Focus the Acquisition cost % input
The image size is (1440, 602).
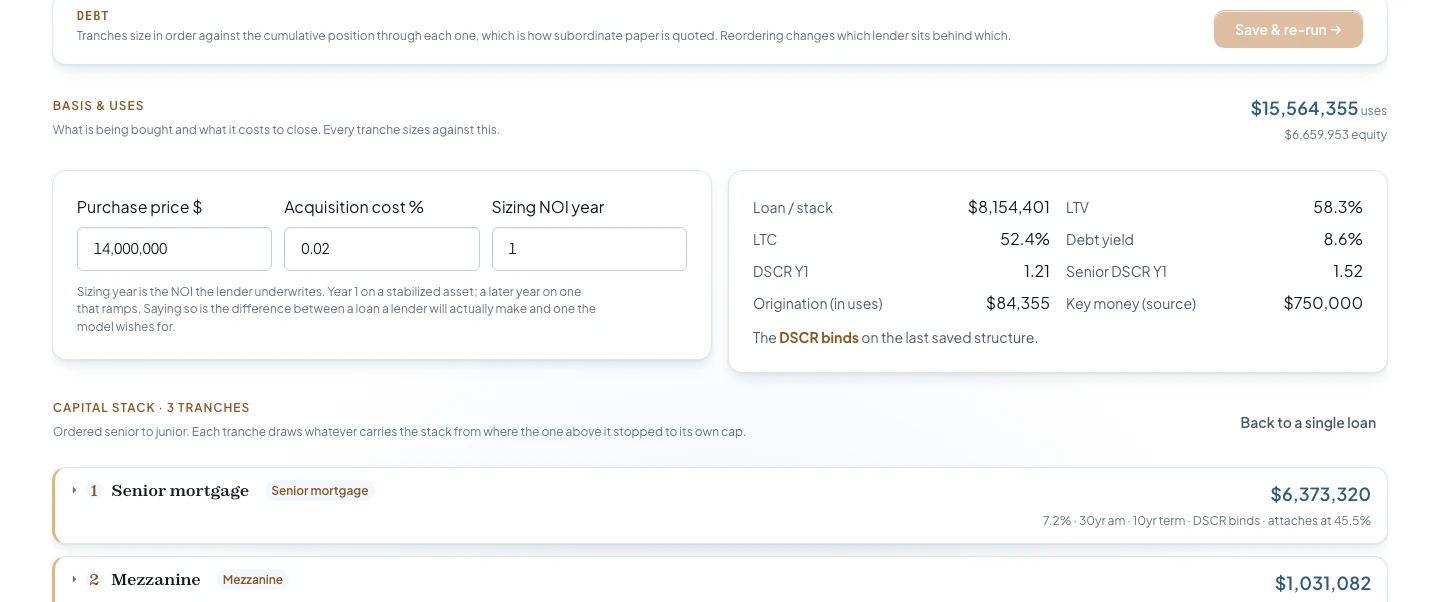pyautogui.click(x=382, y=249)
